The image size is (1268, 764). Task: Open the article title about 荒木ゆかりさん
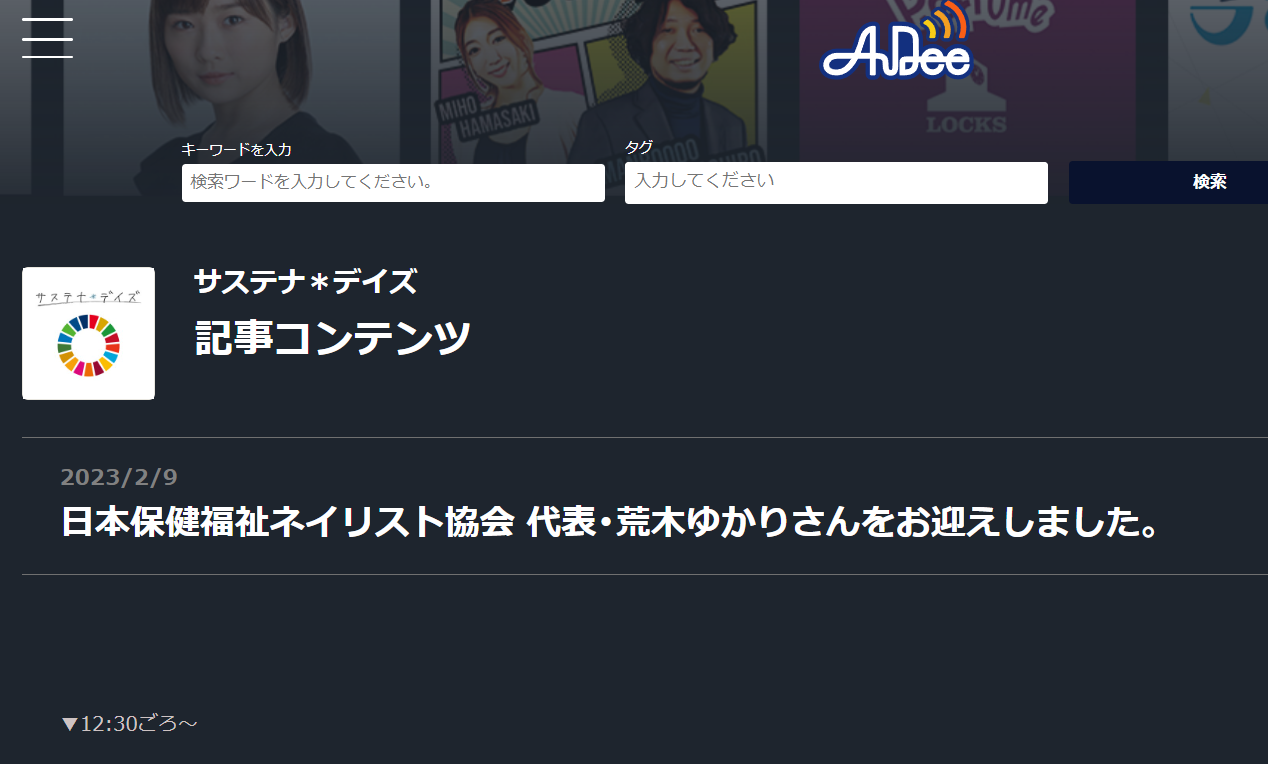(610, 522)
